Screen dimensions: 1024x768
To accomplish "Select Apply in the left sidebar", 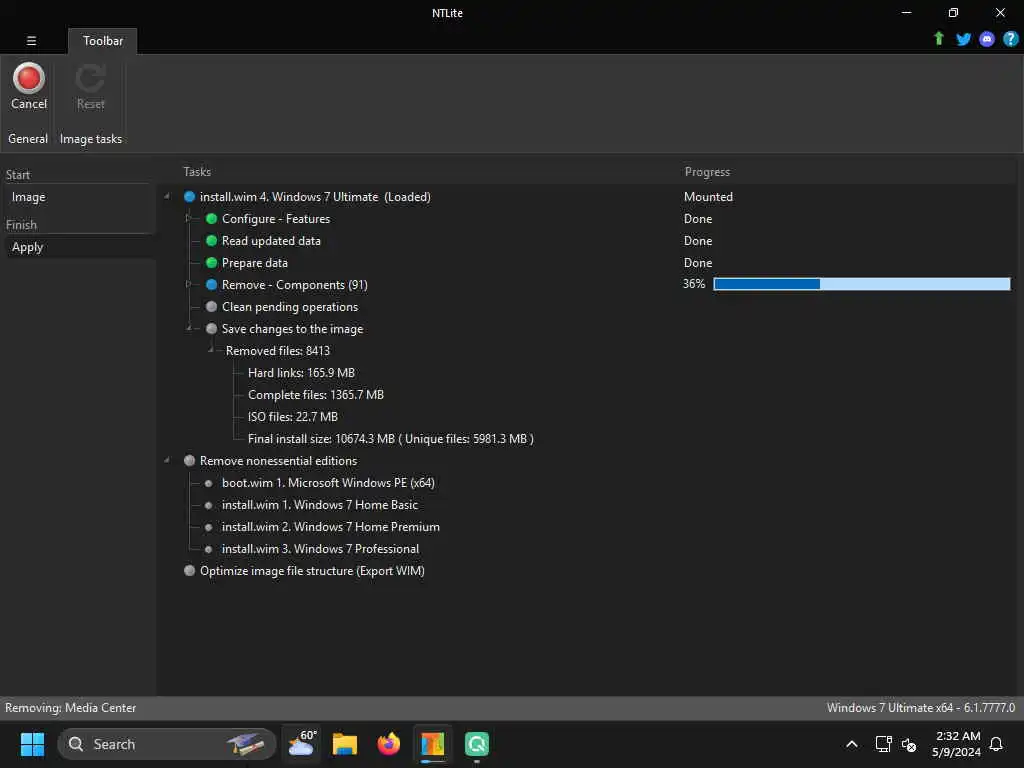I will 27,248.
